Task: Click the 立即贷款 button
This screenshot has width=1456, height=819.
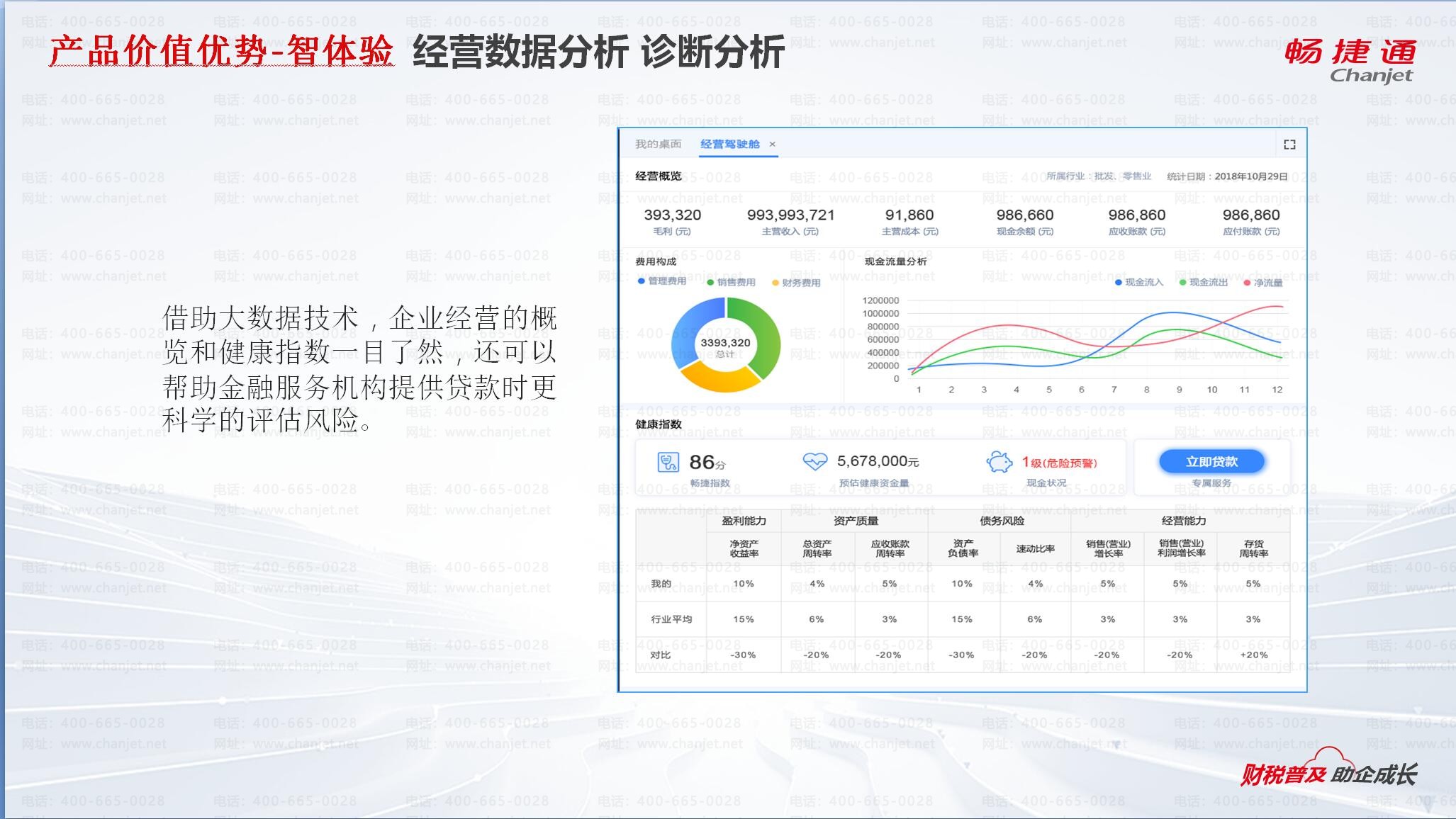Action: (1211, 462)
